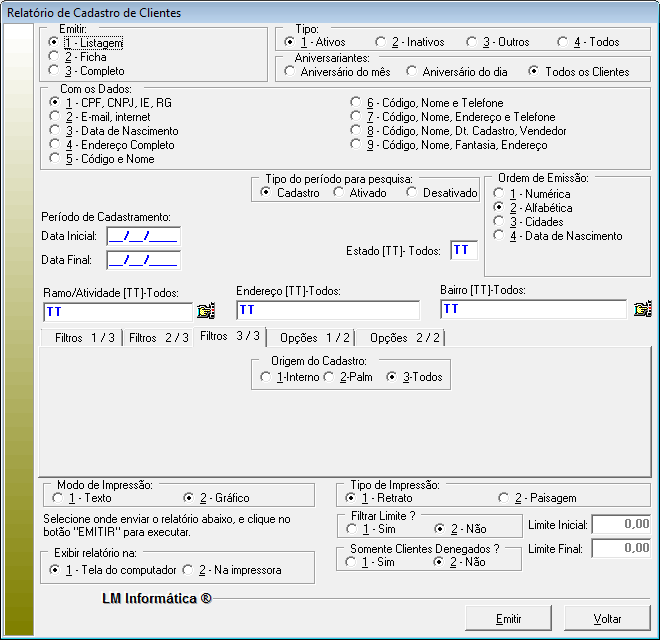Image resolution: width=660 pixels, height=640 pixels.
Task: Select 2 - Na impressora output
Action: pyautogui.click(x=188, y=570)
